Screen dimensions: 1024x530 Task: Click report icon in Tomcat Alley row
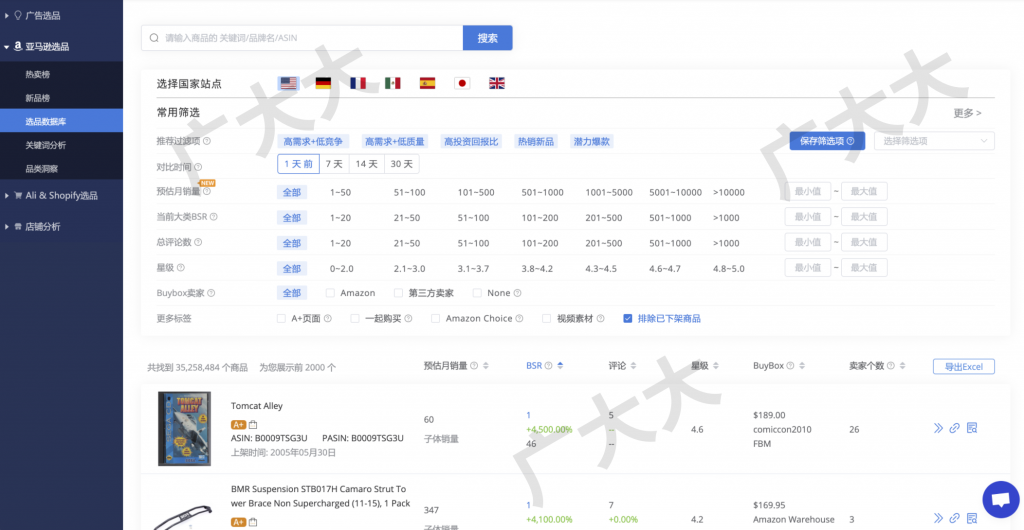coord(972,428)
